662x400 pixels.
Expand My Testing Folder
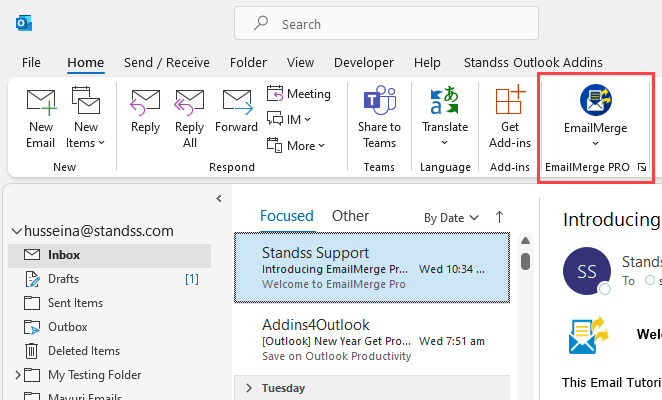pos(18,375)
